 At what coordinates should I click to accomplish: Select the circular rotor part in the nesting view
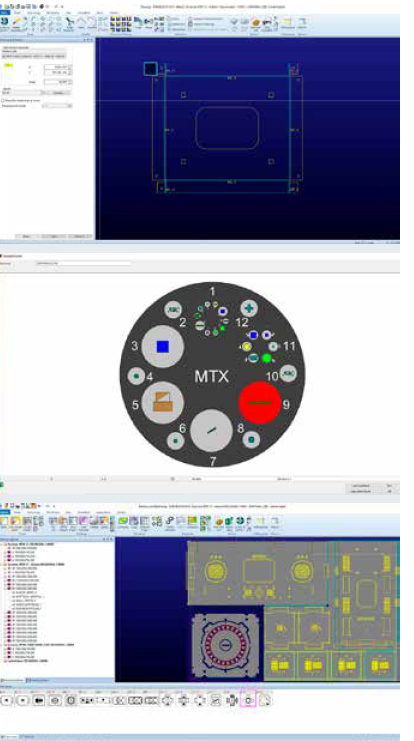pyautogui.click(x=225, y=646)
